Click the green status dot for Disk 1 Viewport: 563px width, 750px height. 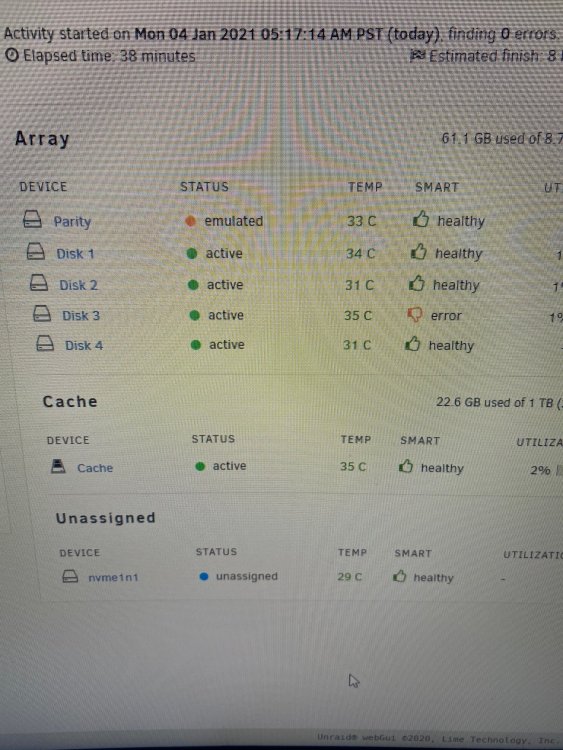[192, 254]
